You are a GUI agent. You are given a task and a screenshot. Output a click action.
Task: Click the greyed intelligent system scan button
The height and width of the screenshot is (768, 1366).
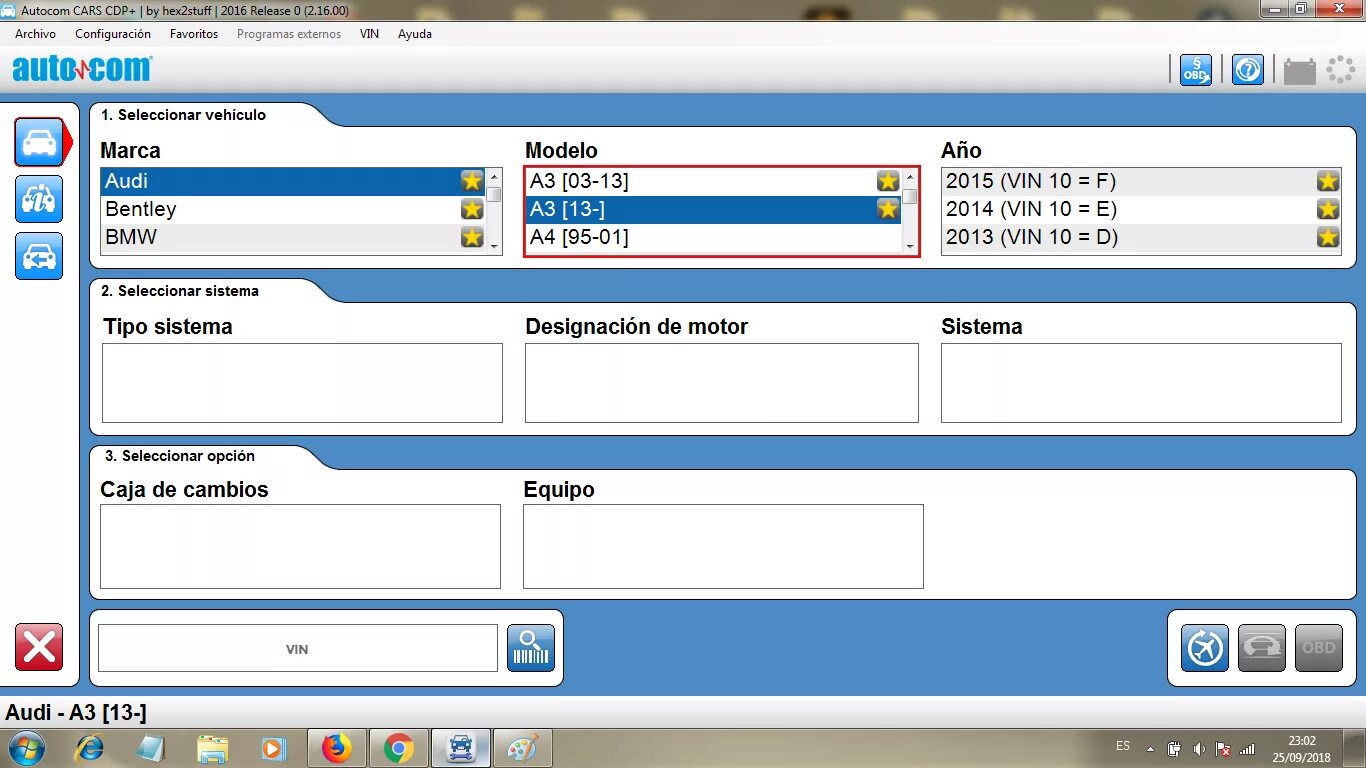(1262, 648)
